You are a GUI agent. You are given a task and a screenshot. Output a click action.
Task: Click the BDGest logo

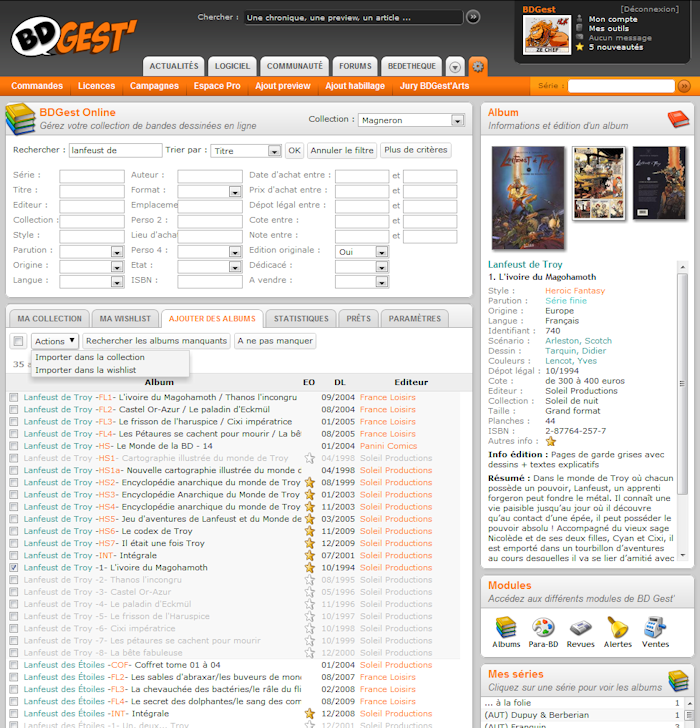click(x=73, y=36)
